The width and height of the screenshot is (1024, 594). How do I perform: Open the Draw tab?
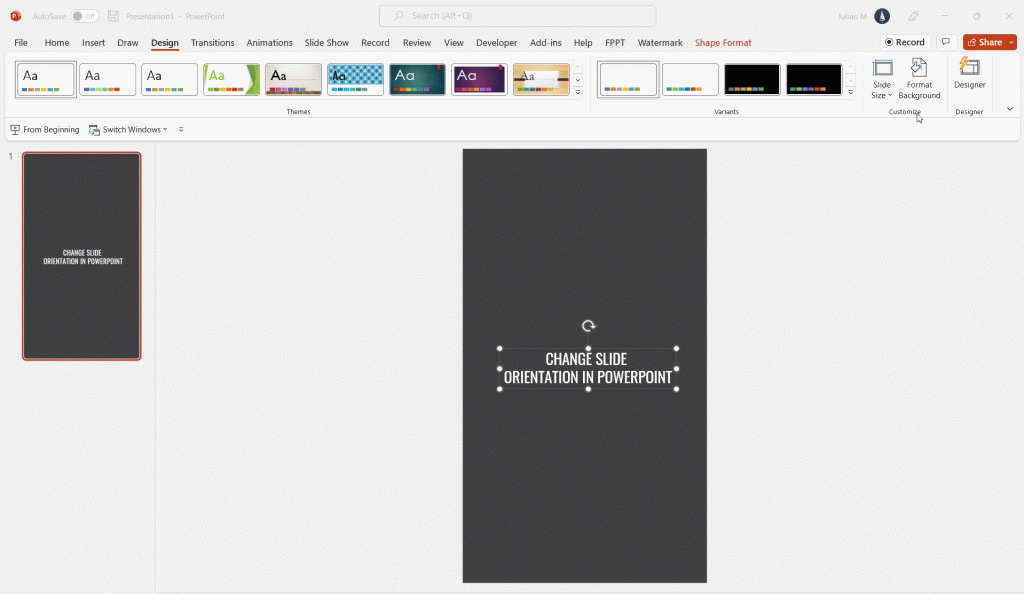point(128,42)
